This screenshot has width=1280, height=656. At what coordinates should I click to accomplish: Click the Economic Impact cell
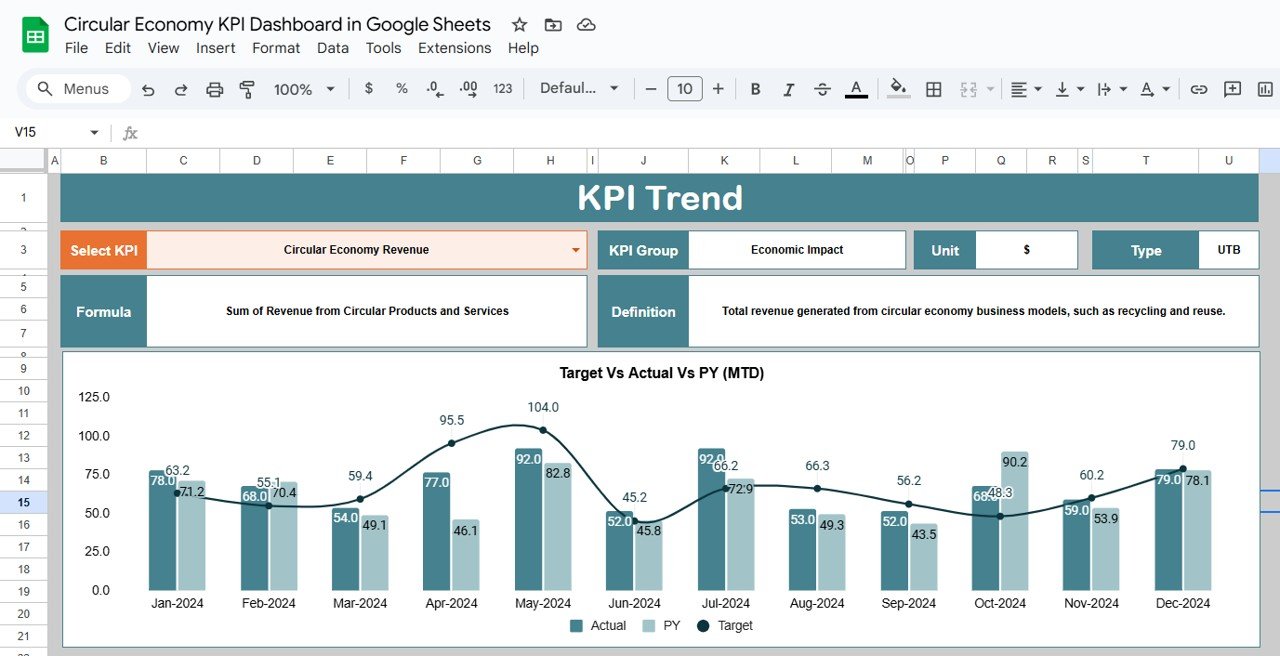pos(797,250)
